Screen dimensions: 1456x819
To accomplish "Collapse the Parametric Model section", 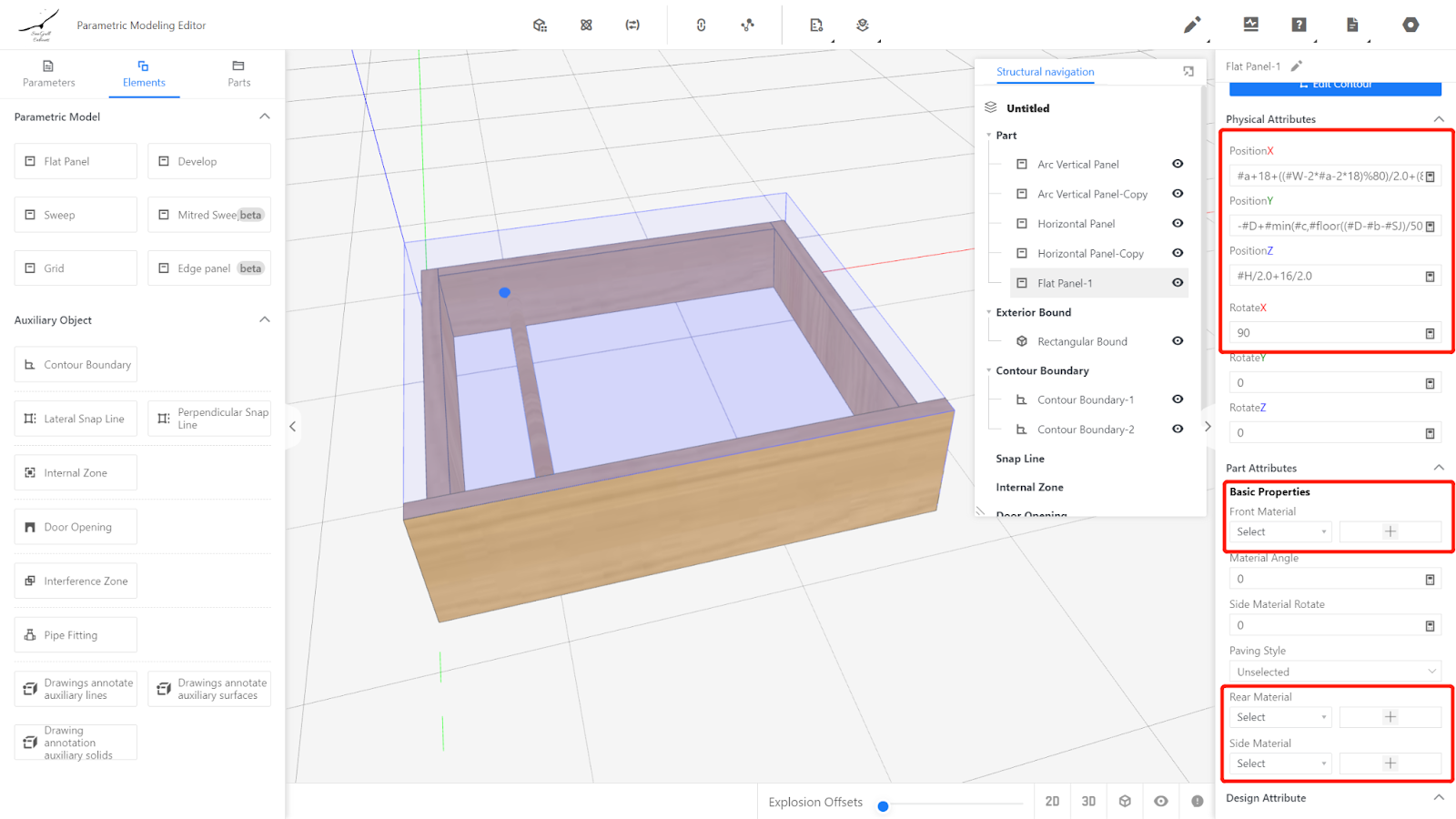I will click(x=265, y=116).
